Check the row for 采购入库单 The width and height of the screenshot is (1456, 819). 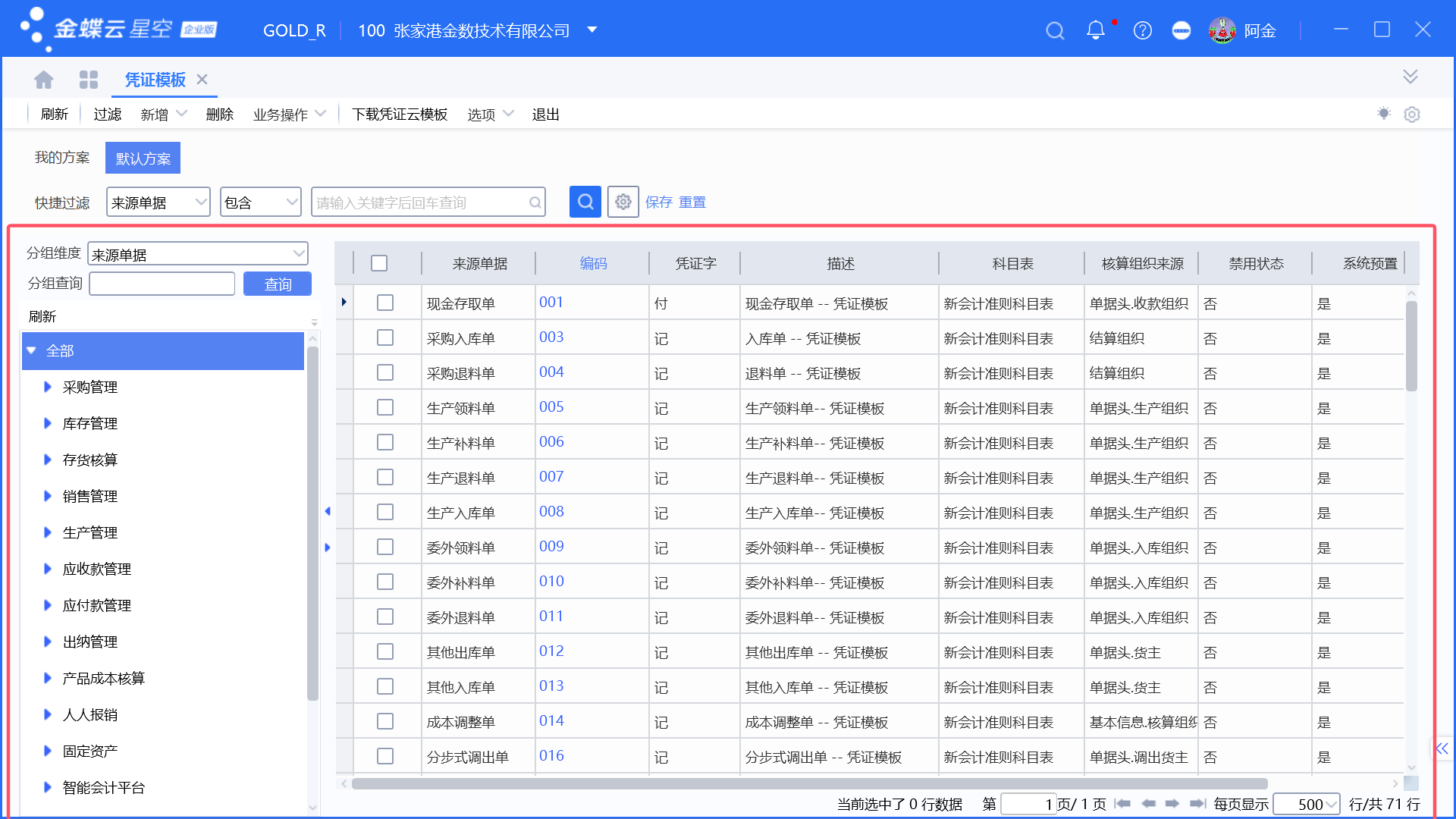385,337
